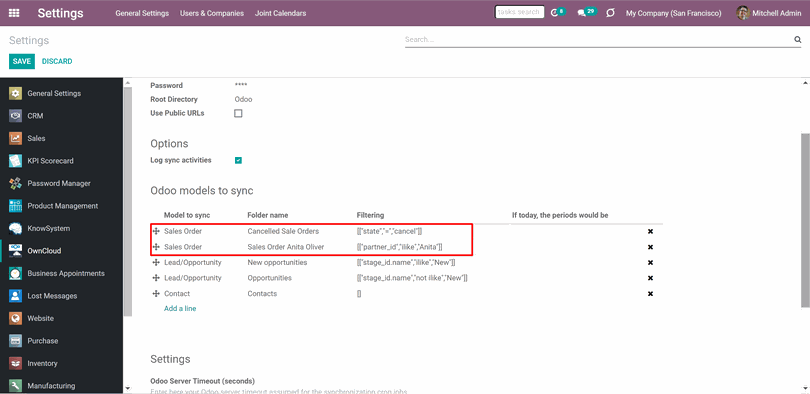This screenshot has height=394, width=810.
Task: Click the Root Directory value Odoo
Action: (x=243, y=99)
